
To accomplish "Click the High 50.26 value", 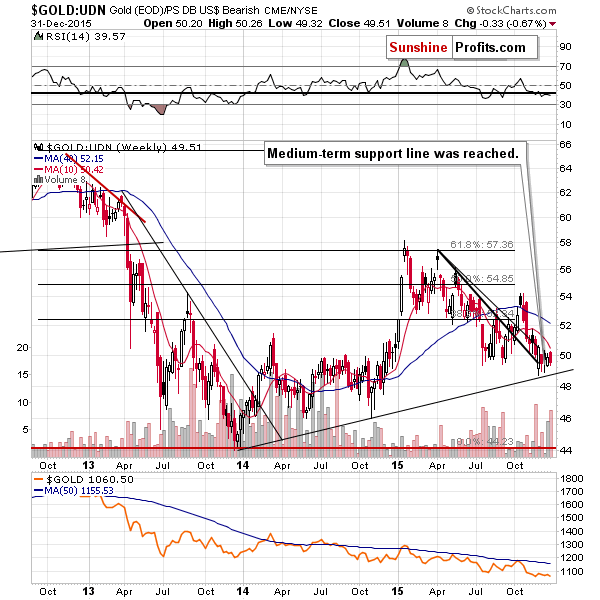I will tap(235, 24).
